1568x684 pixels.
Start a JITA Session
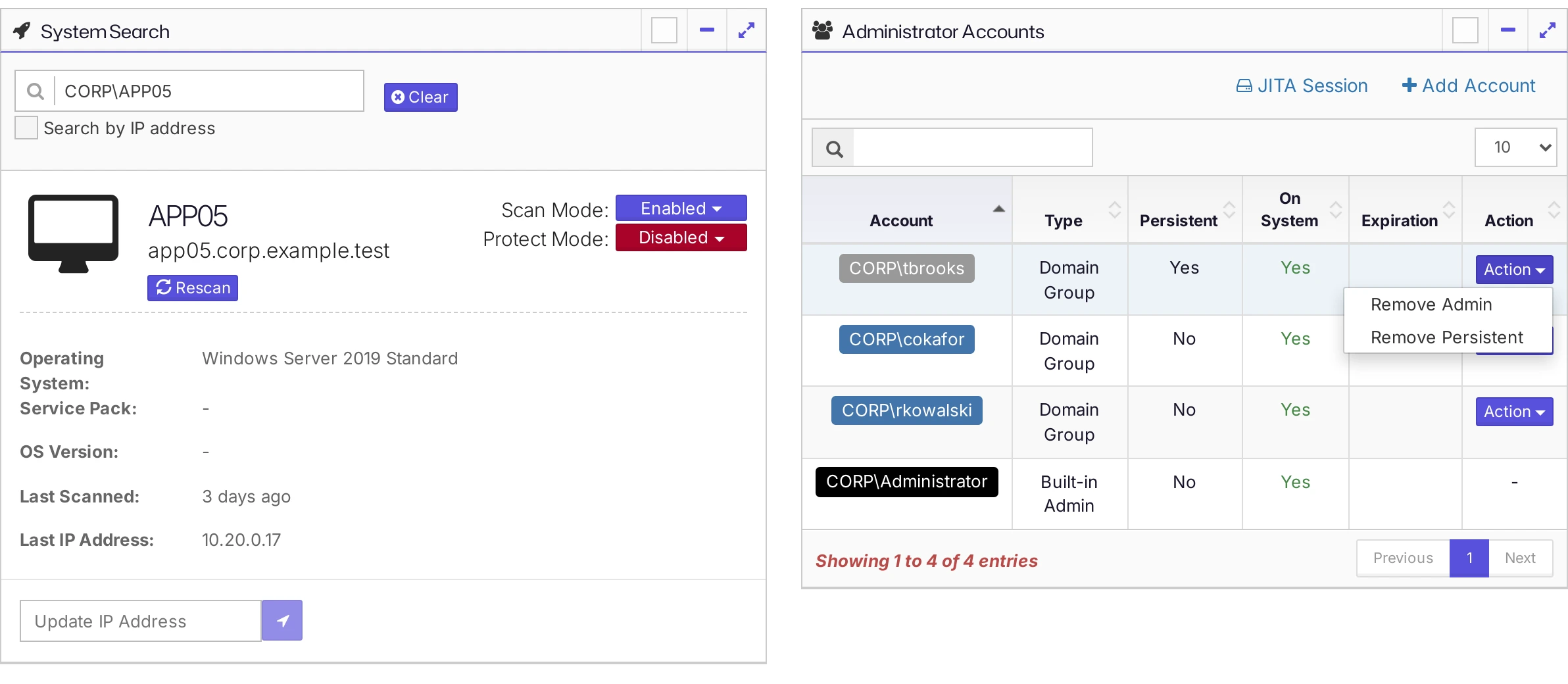pos(1302,85)
